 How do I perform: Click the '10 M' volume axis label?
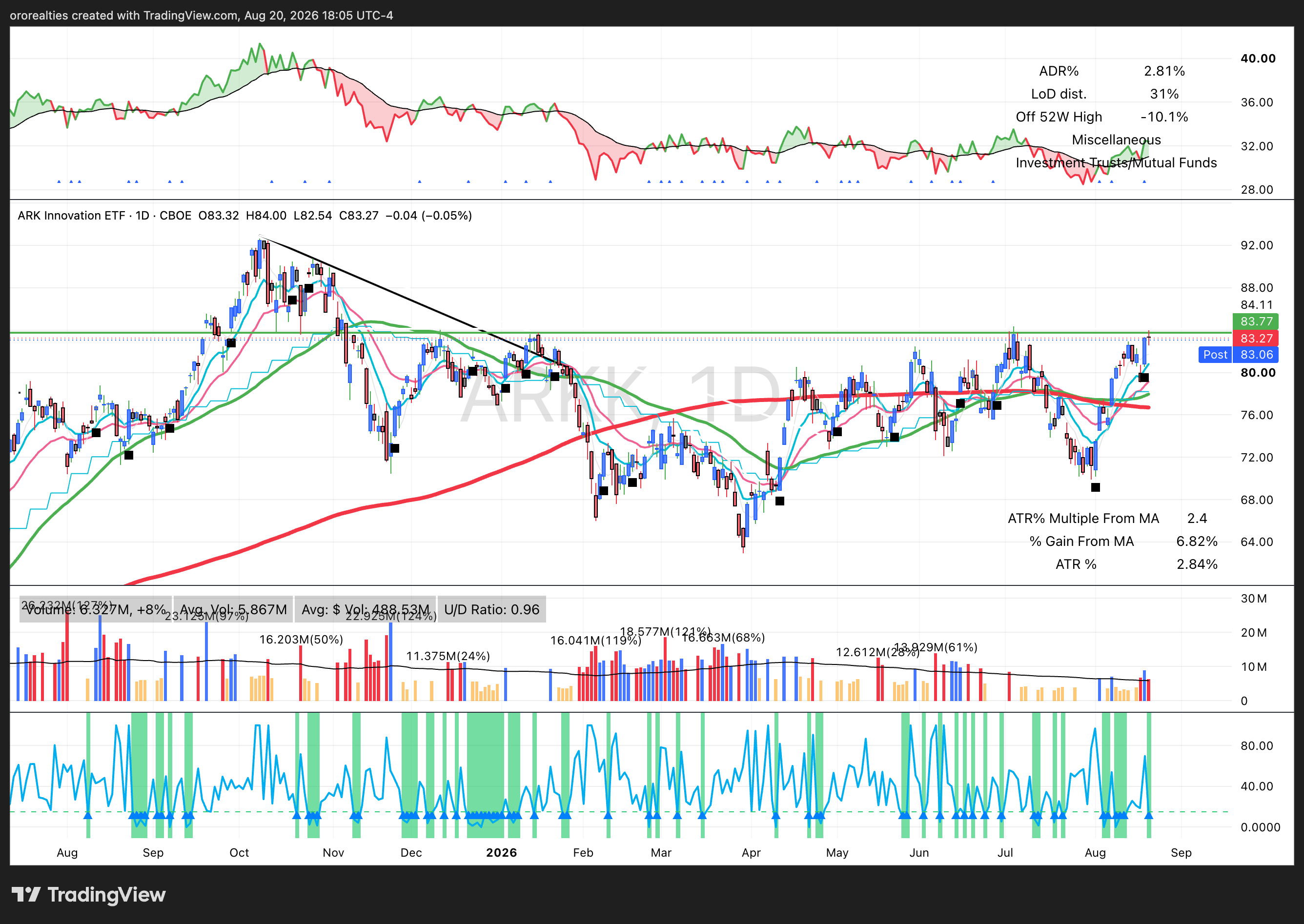[1254, 667]
